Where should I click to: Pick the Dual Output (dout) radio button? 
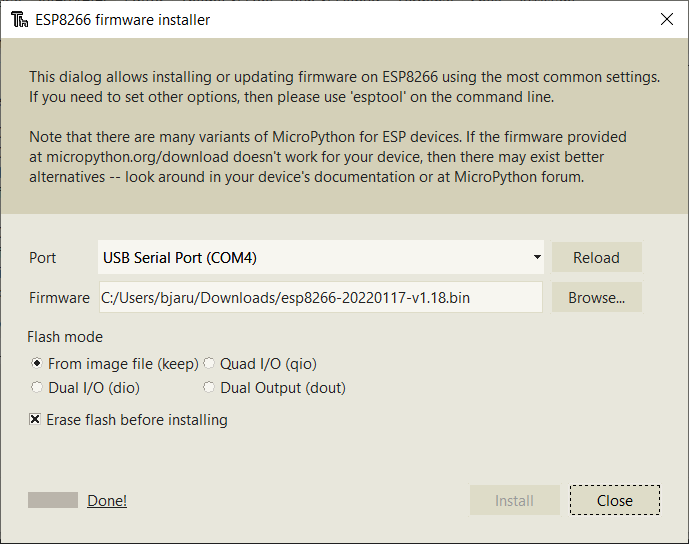(210, 388)
